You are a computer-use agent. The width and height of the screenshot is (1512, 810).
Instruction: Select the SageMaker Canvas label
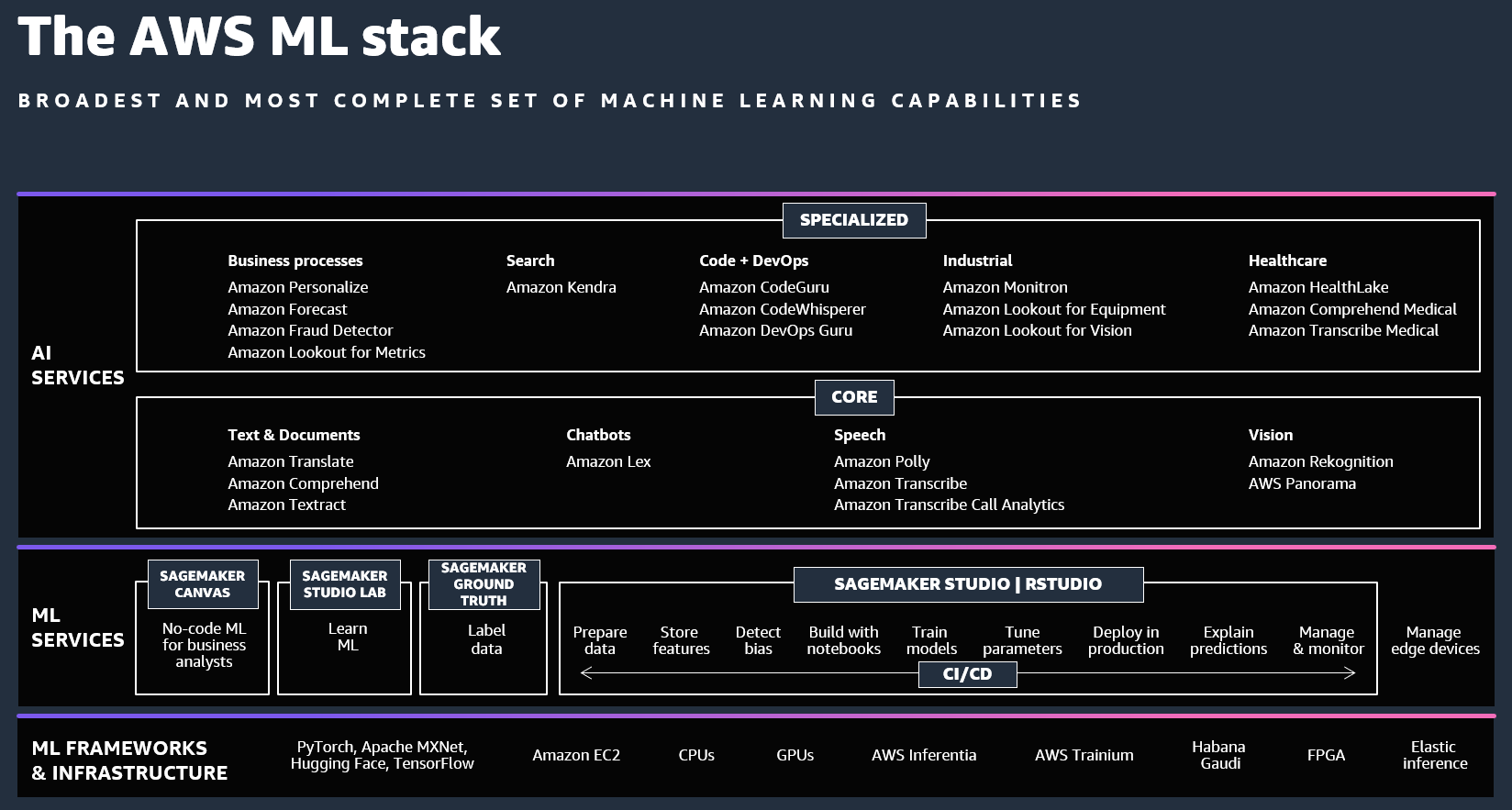(x=203, y=584)
